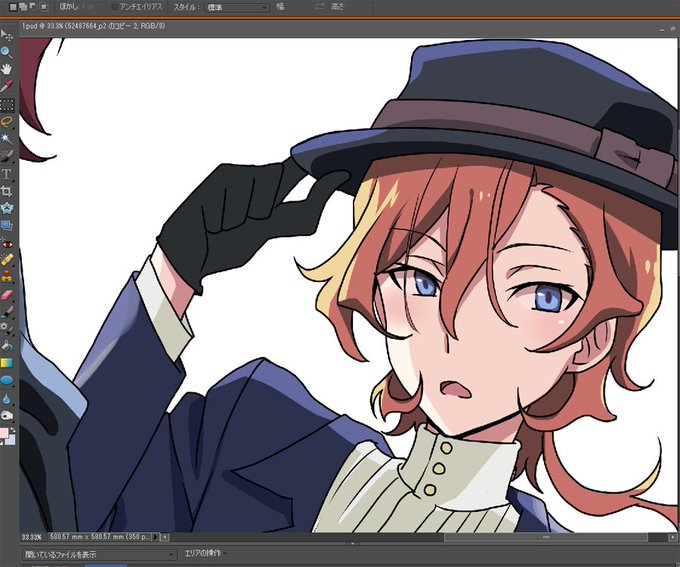Click the swap width and height arrows
This screenshot has height=567, width=680.
(x=320, y=7)
